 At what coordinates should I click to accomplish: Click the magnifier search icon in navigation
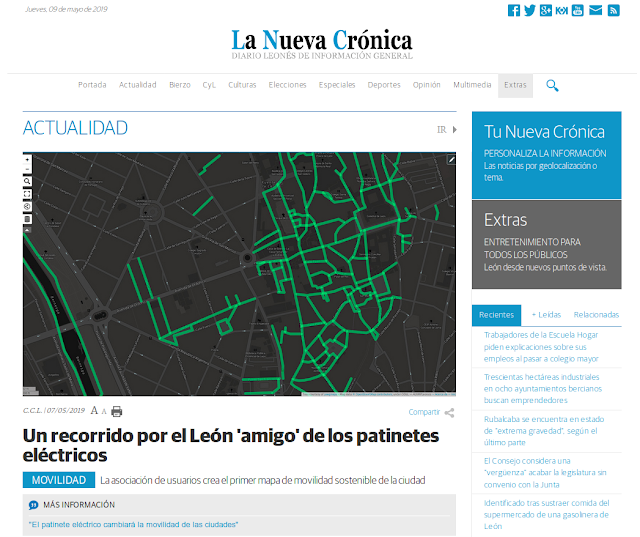coord(552,86)
